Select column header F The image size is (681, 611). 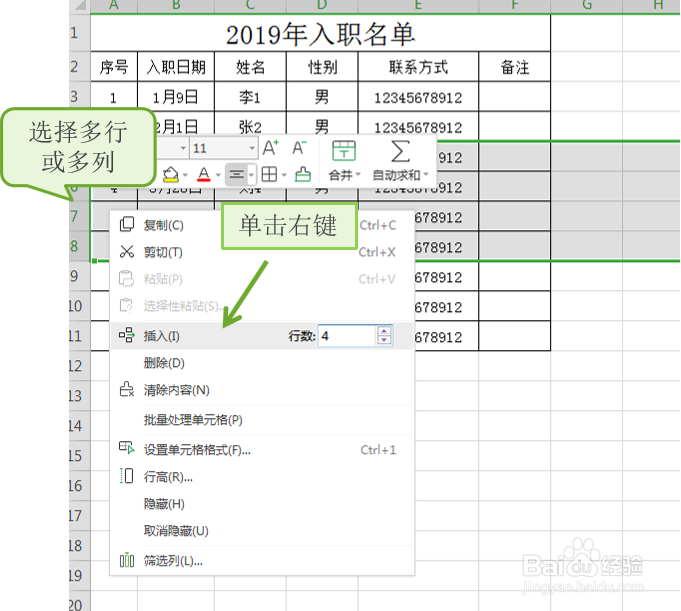[x=515, y=6]
